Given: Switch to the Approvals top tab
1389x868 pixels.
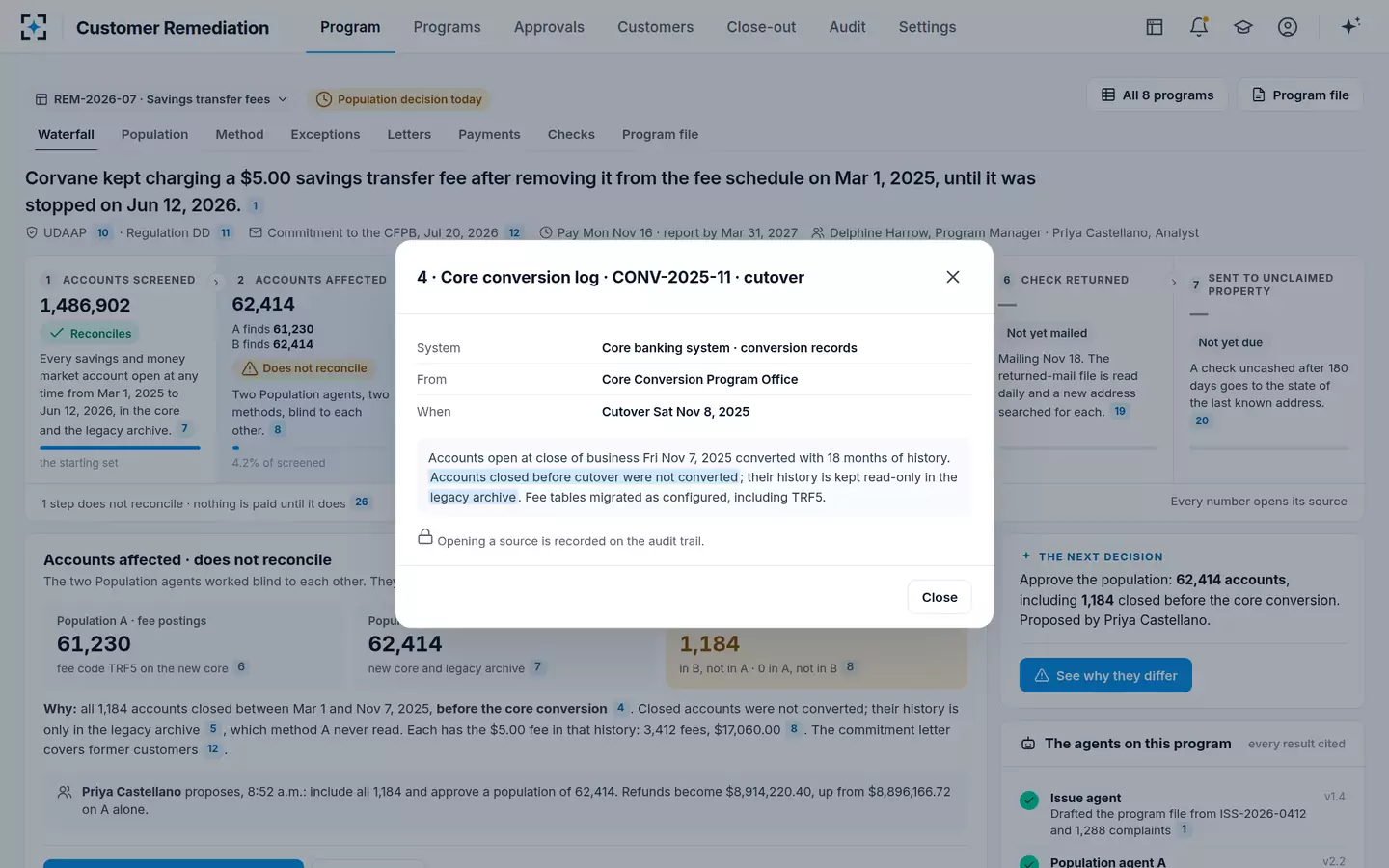Looking at the screenshot, I should tap(549, 27).
